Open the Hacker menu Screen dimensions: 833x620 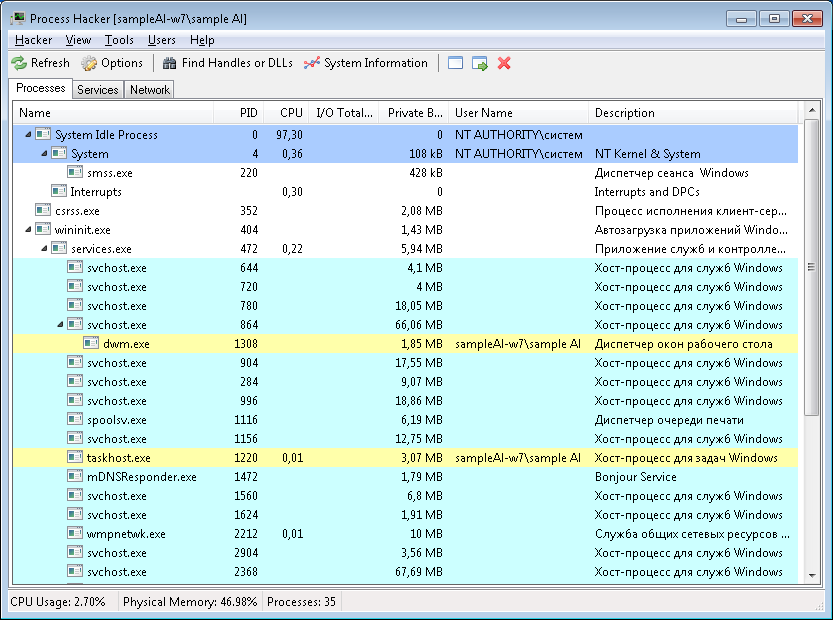click(x=34, y=40)
